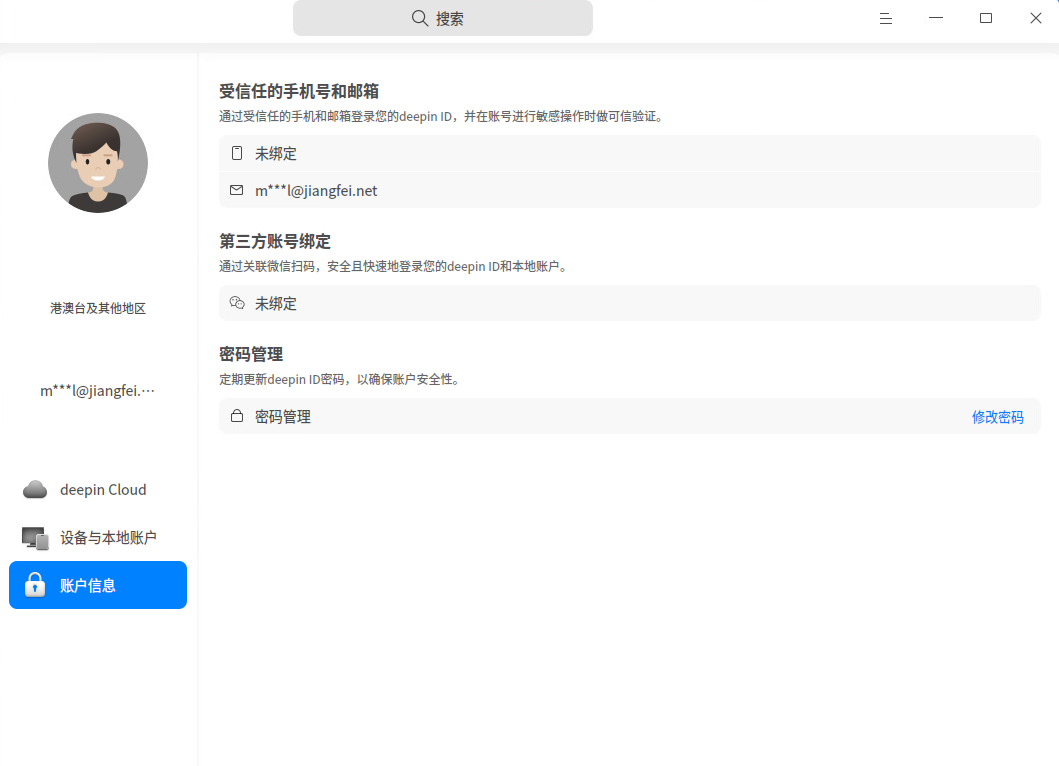The height and width of the screenshot is (766, 1059).
Task: Maximize the window
Action: coord(985,18)
